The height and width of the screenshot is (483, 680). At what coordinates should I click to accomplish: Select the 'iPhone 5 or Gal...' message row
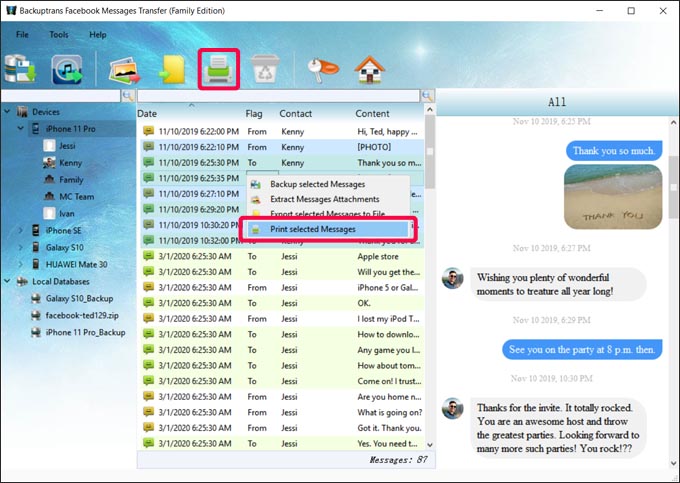click(x=282, y=287)
